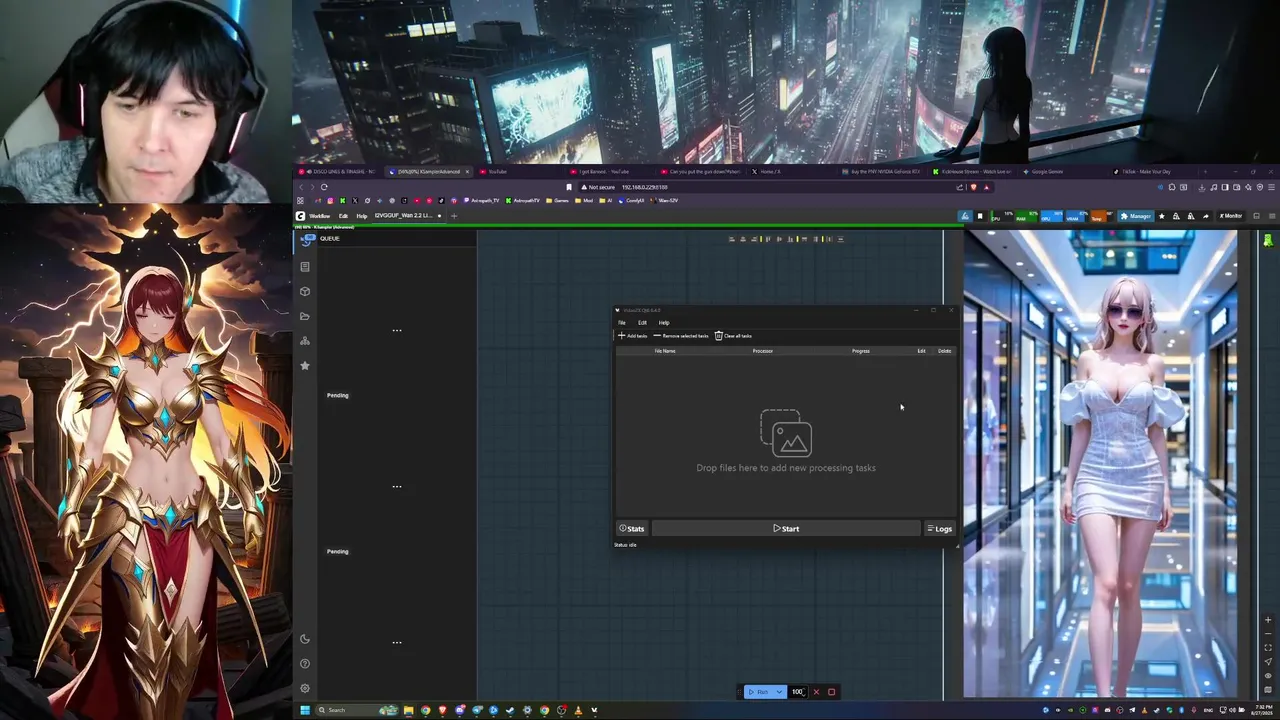Click Add tasks in Video2X window
This screenshot has height=720, width=1280.
(x=632, y=336)
